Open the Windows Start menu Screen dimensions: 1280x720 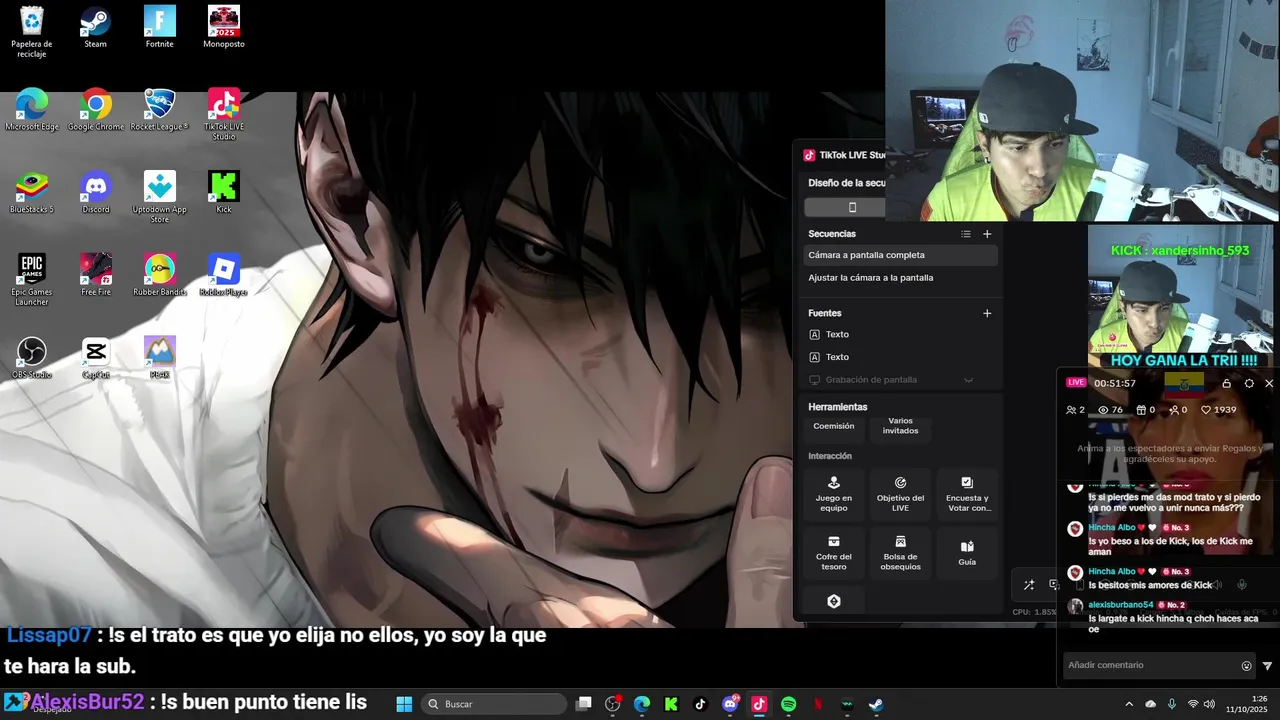[404, 704]
